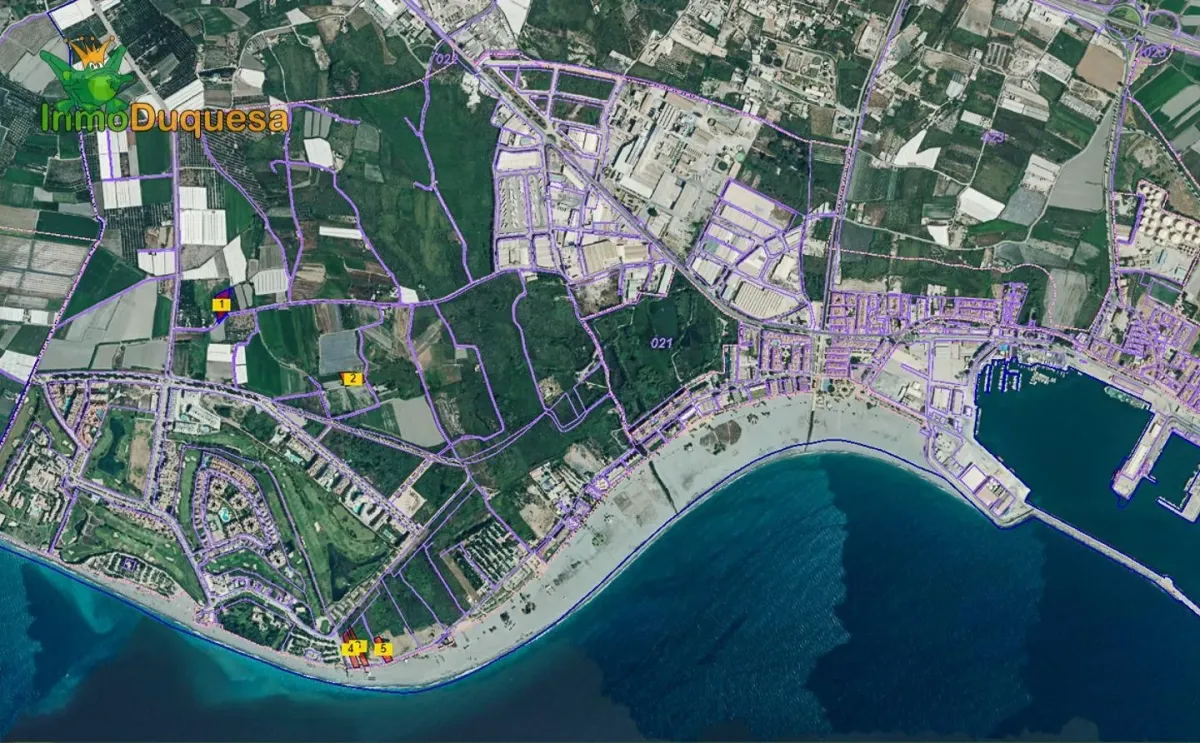Image resolution: width=1200 pixels, height=743 pixels.
Task: Open yellow property marker 5
Action: click(x=383, y=648)
